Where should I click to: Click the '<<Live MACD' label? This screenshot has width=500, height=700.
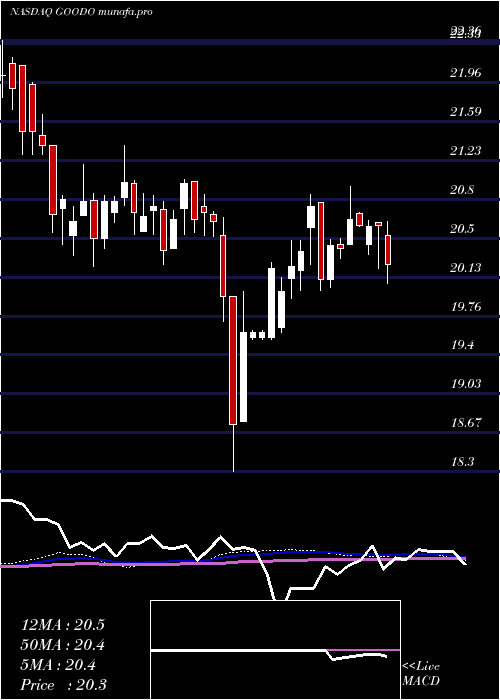coord(421,673)
